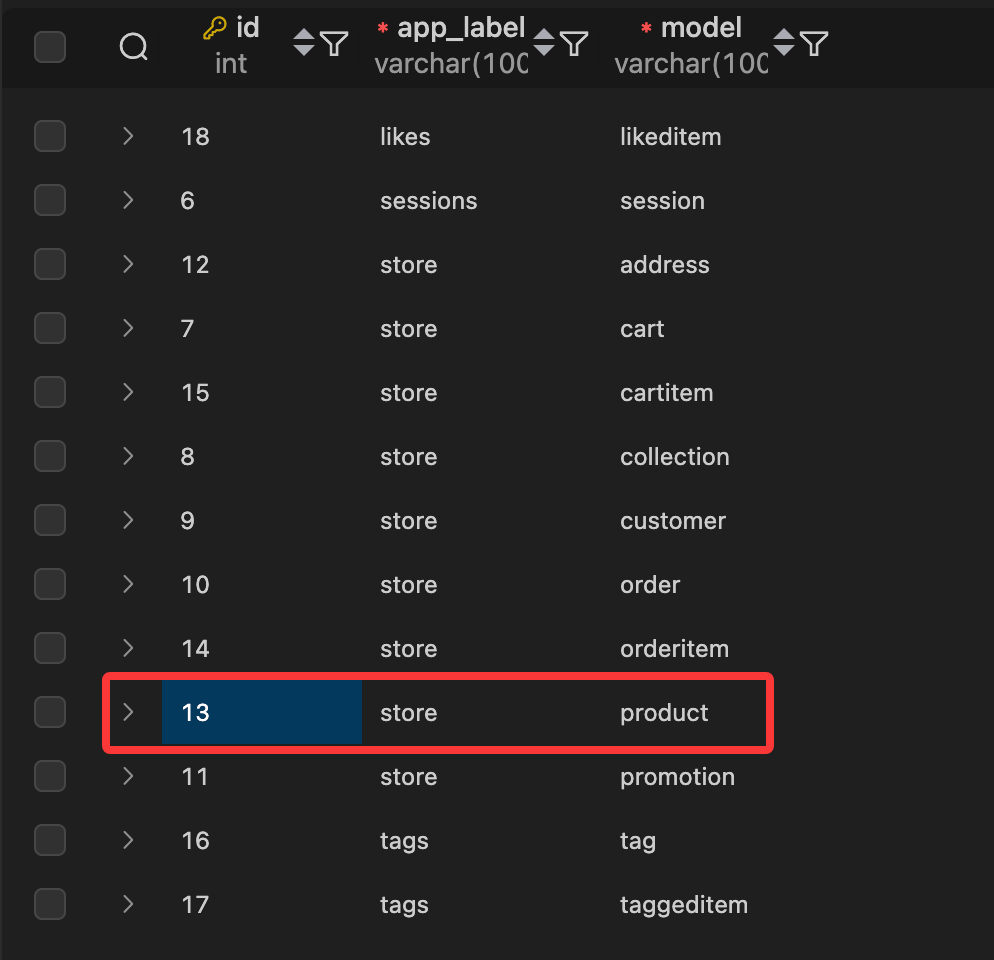
Task: Select the 'tag' model cell
Action: [638, 841]
